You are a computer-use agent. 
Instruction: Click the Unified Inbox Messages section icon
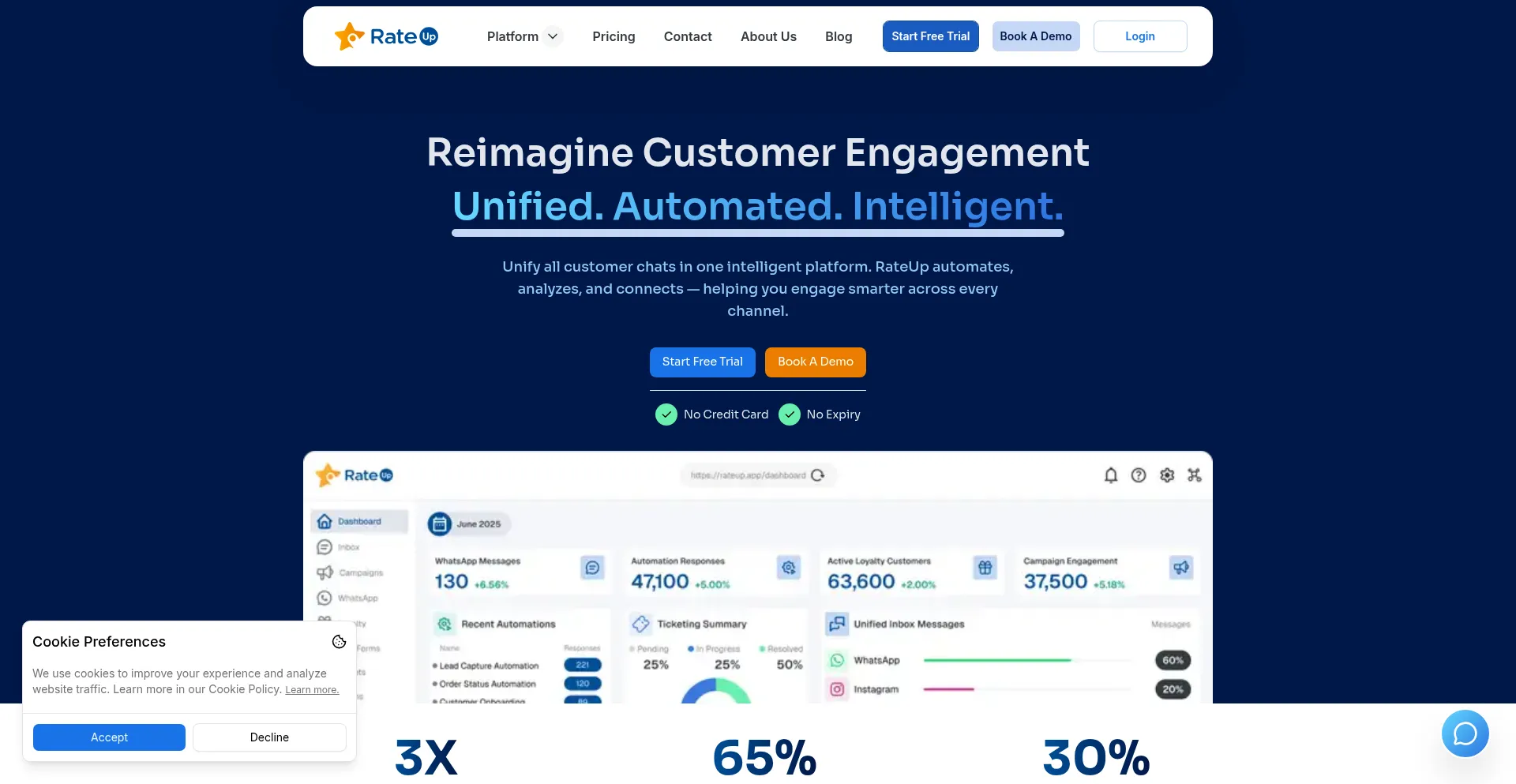[837, 625]
